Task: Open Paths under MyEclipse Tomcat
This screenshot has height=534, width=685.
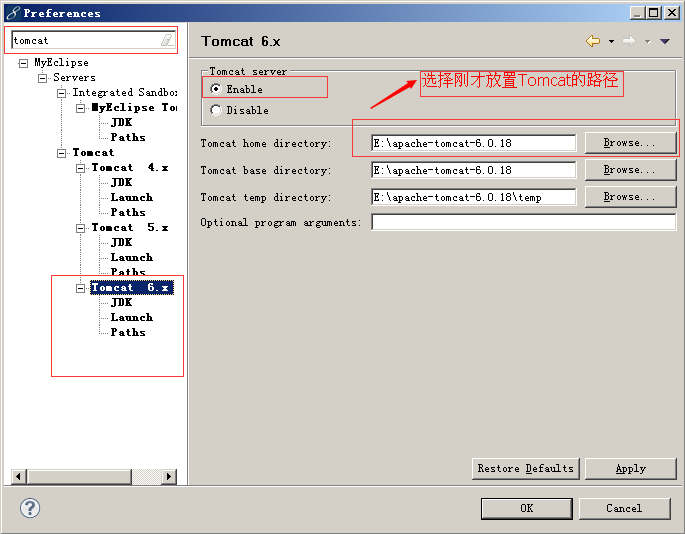Action: [x=128, y=137]
